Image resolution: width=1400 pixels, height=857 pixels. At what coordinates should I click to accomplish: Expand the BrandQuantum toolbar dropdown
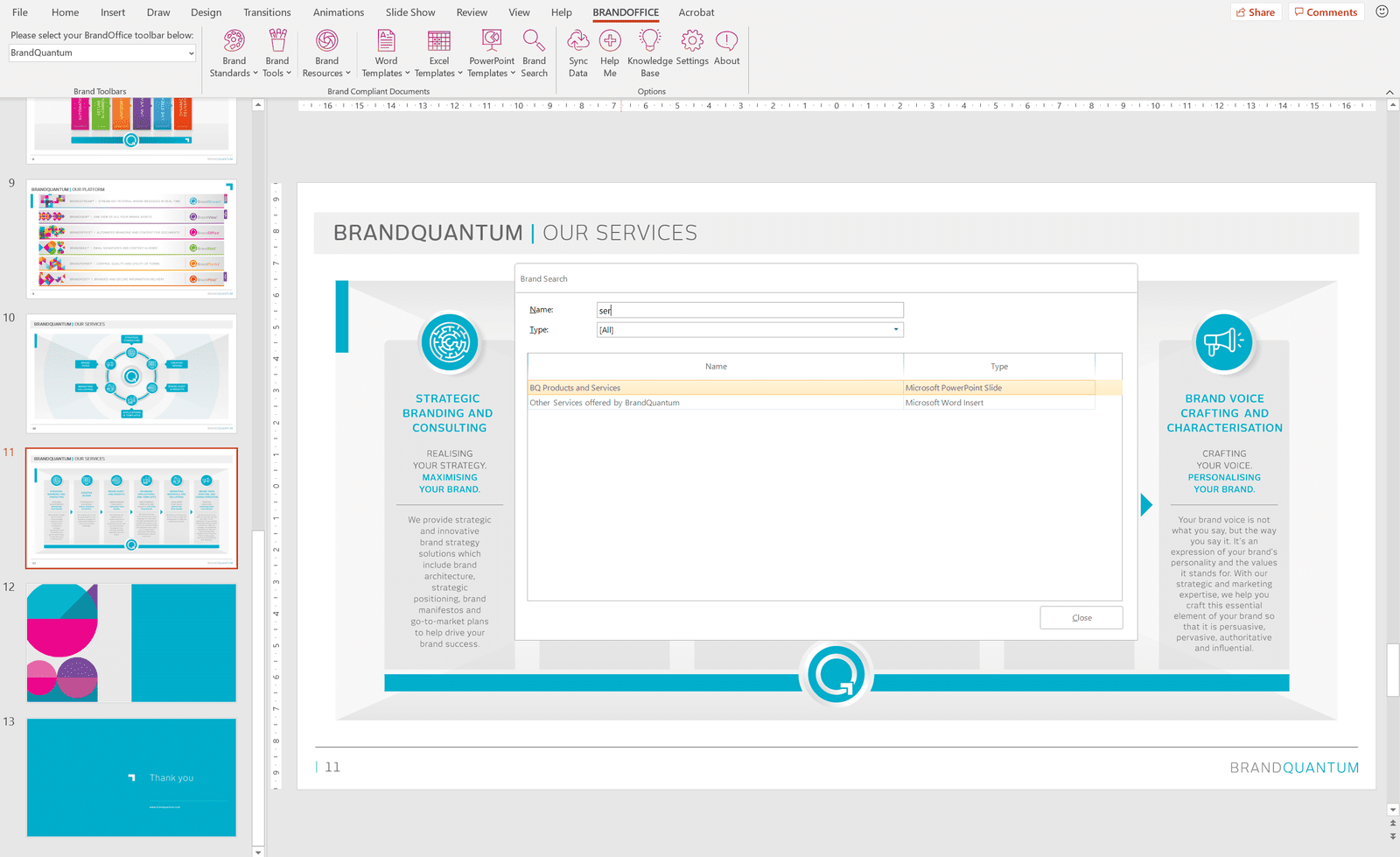tap(191, 53)
